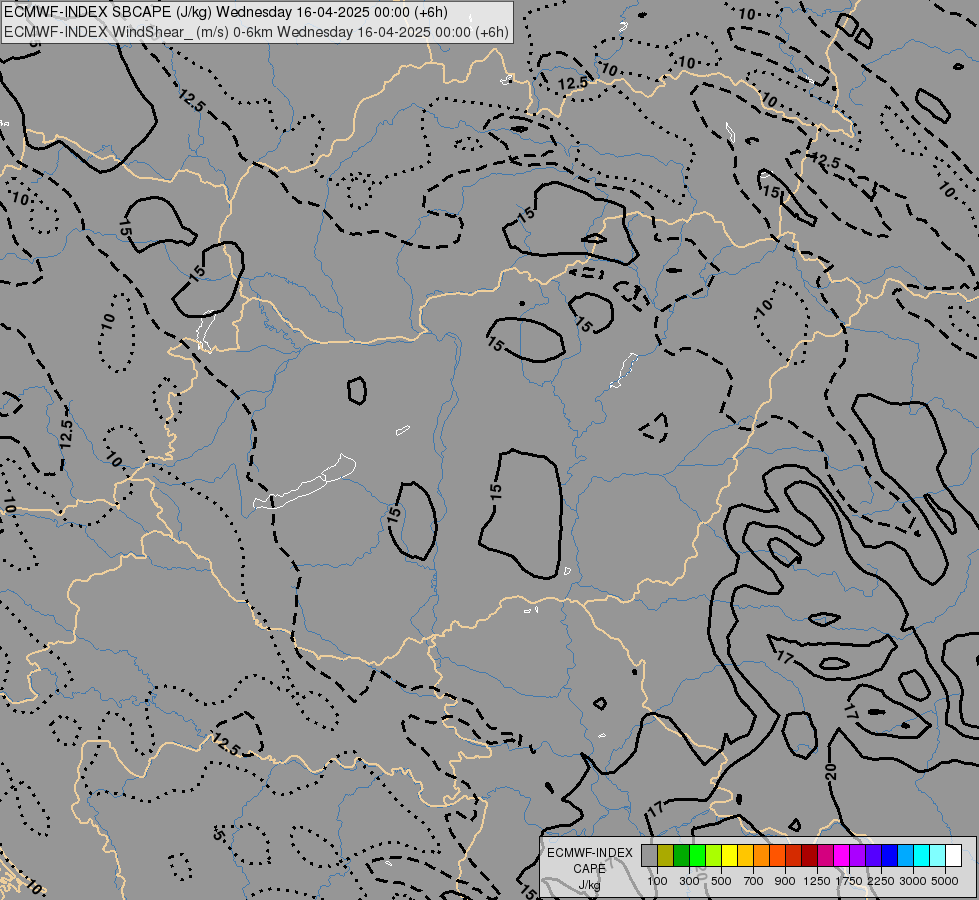Select the white swatch at legend end
Viewport: 979px width, 900px height.
[x=953, y=855]
